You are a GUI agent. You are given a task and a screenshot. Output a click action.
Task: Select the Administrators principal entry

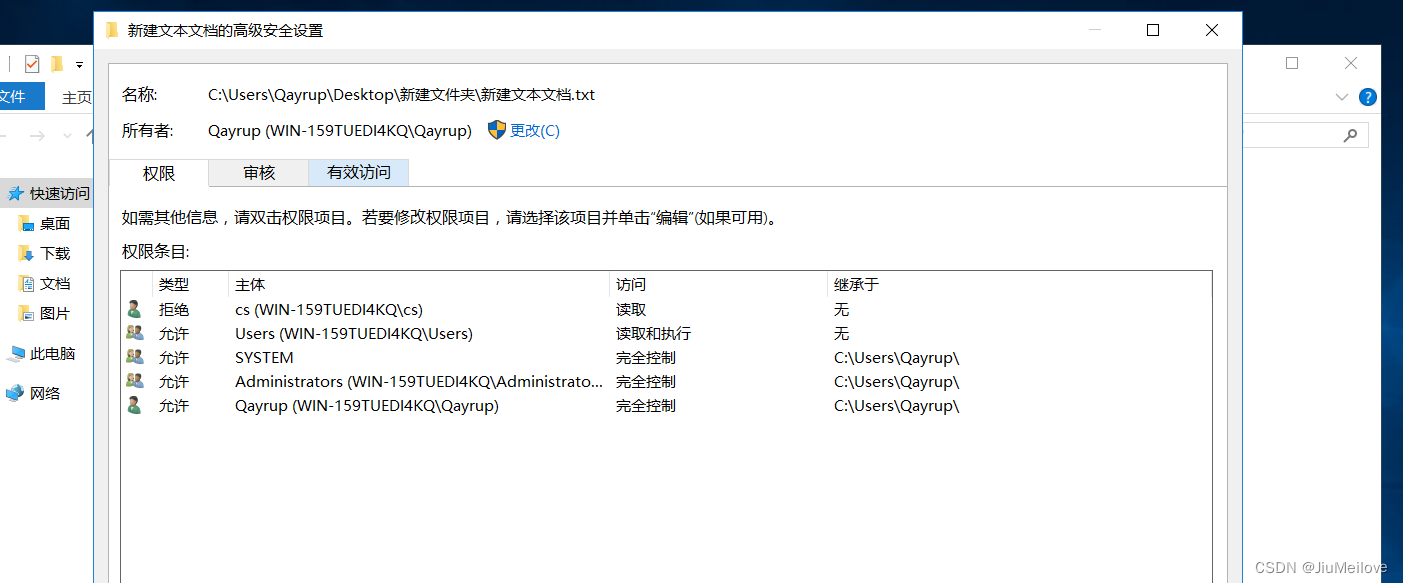pyautogui.click(x=419, y=382)
